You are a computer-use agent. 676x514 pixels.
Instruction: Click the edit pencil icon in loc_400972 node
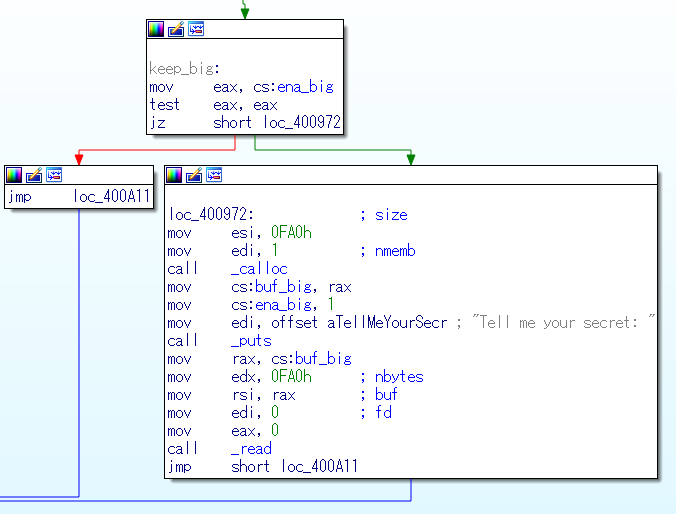point(194,175)
